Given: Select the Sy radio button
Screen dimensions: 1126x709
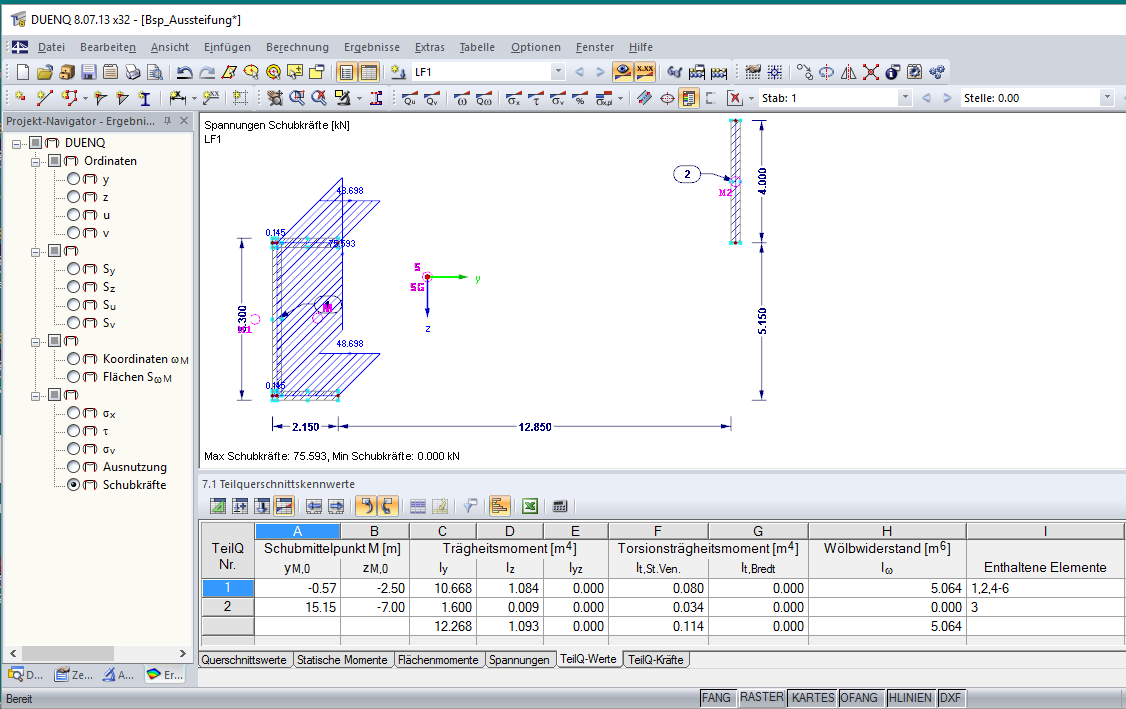Looking at the screenshot, I should coord(73,269).
